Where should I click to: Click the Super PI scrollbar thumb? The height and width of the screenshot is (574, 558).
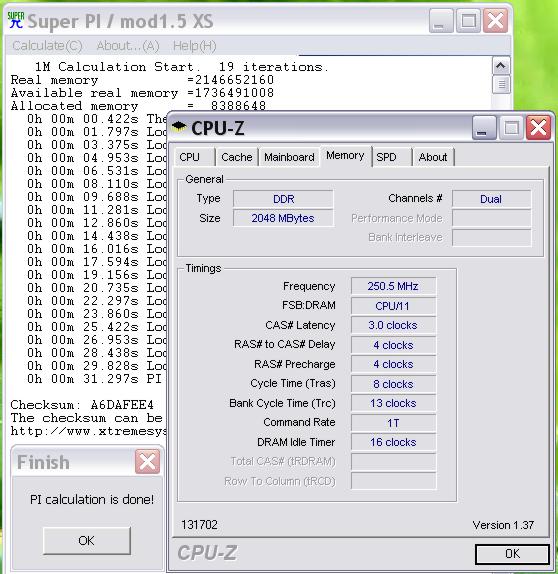pos(501,84)
